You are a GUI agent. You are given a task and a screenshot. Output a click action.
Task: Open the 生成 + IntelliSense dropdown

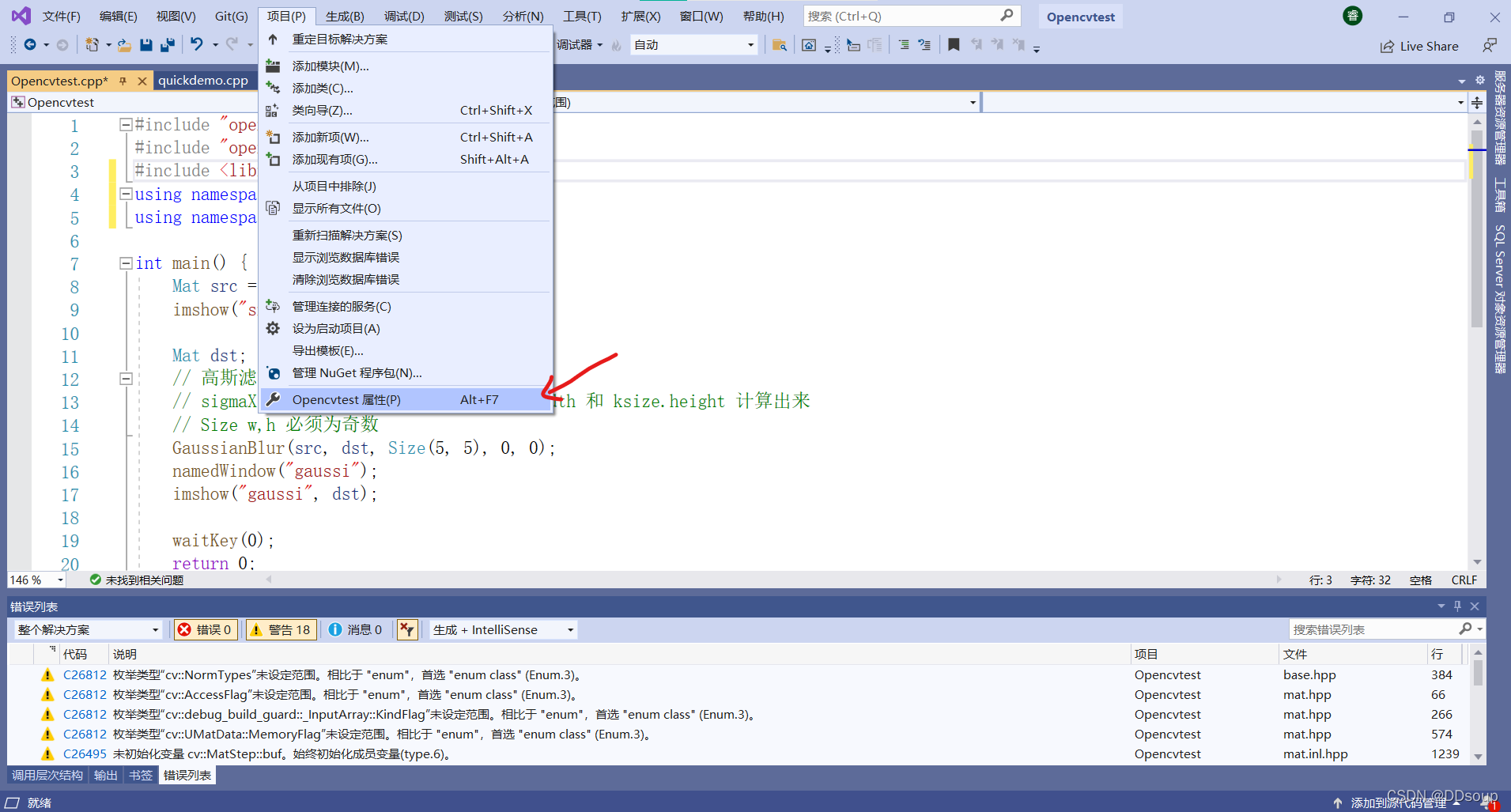[x=503, y=629]
